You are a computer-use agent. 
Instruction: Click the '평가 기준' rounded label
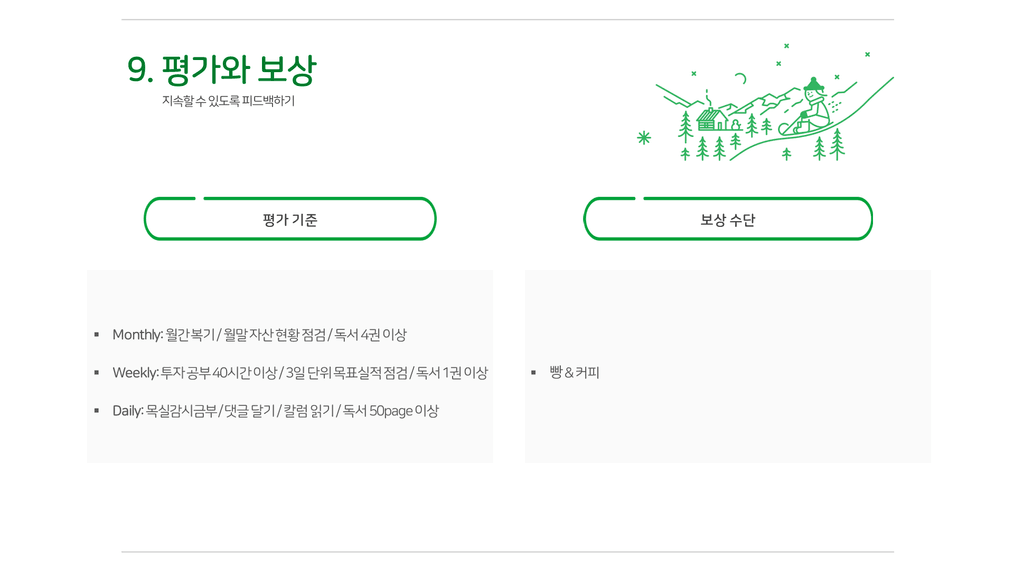pyautogui.click(x=290, y=219)
